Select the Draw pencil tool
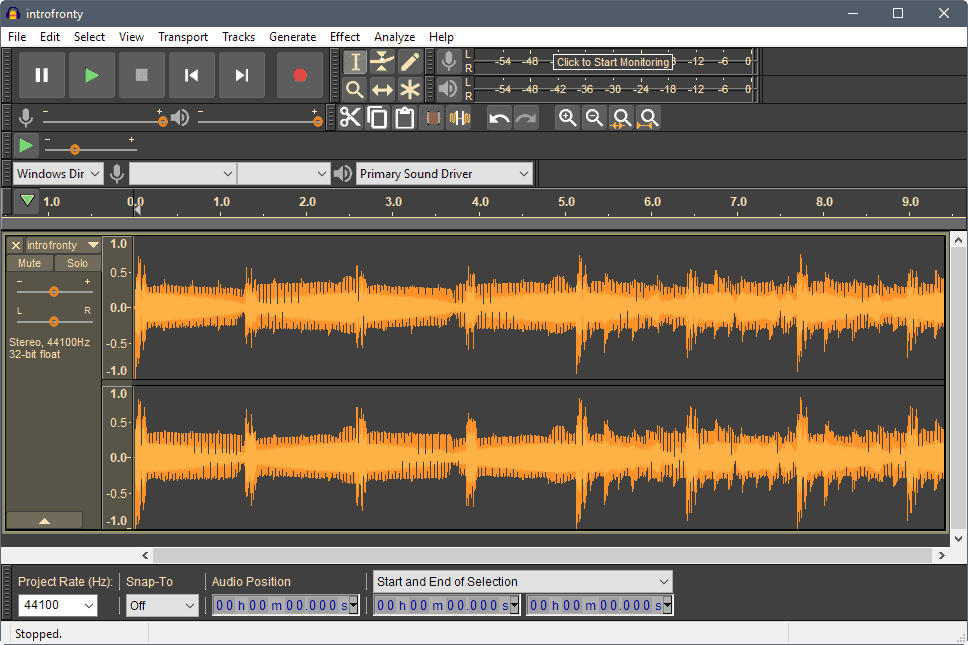Viewport: 968px width, 645px height. point(409,62)
